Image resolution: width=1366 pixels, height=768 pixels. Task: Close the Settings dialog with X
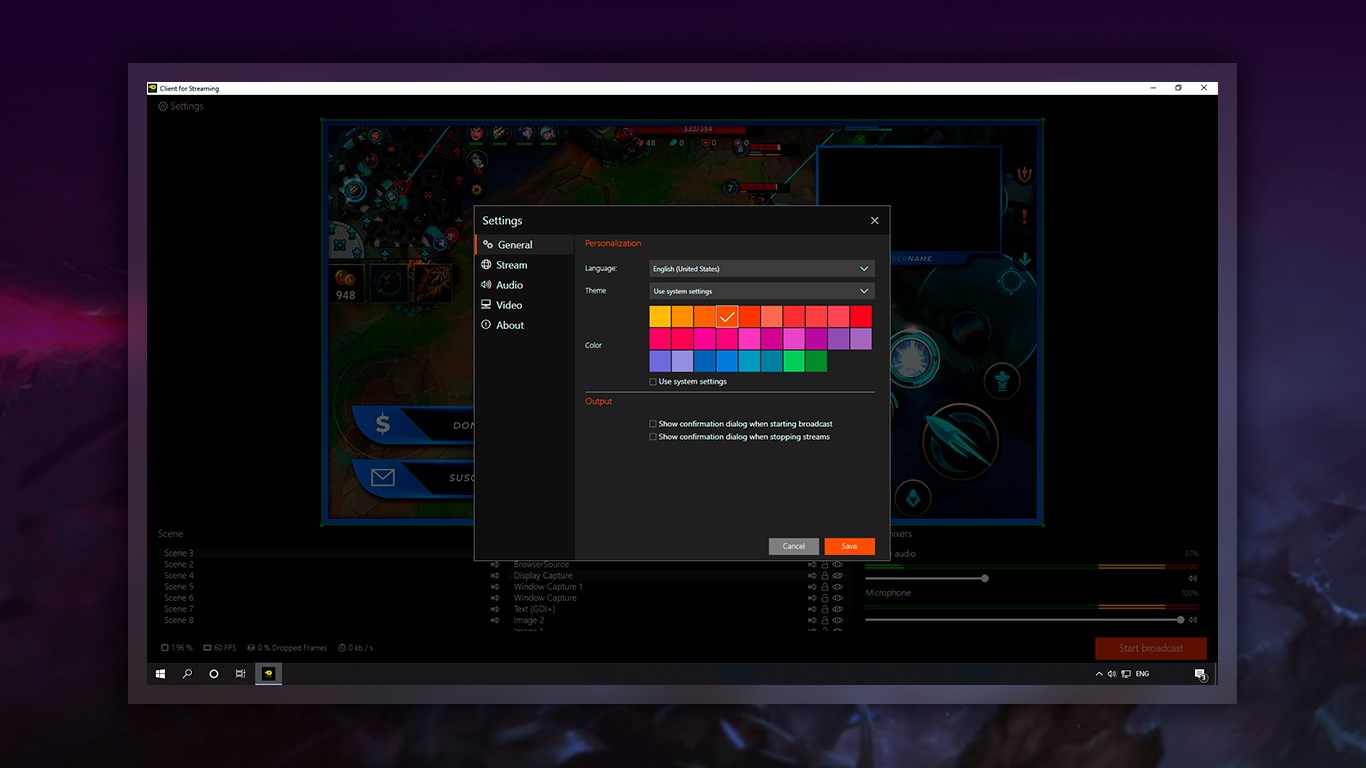pyautogui.click(x=875, y=221)
